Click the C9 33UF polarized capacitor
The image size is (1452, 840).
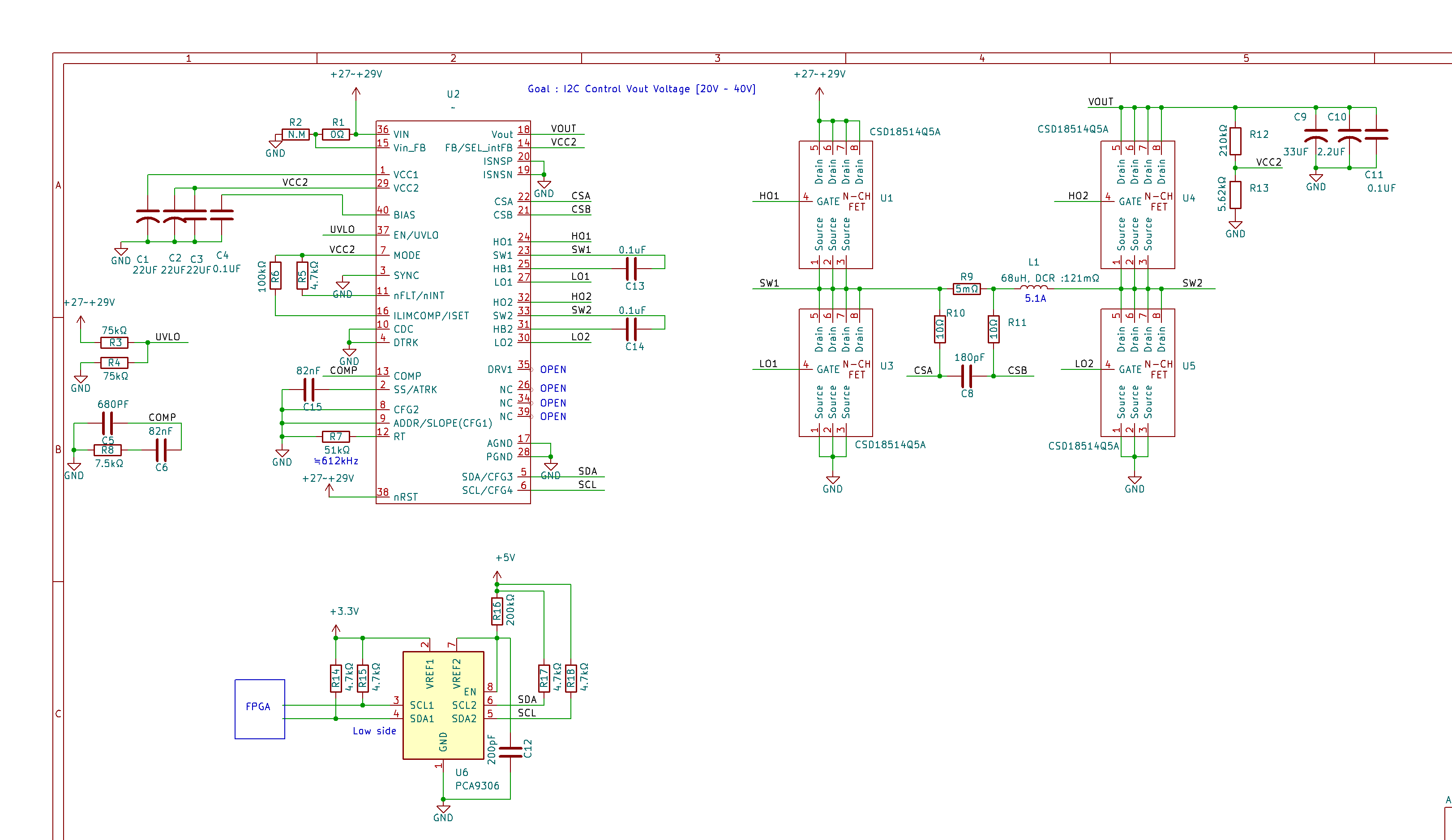click(x=1315, y=134)
